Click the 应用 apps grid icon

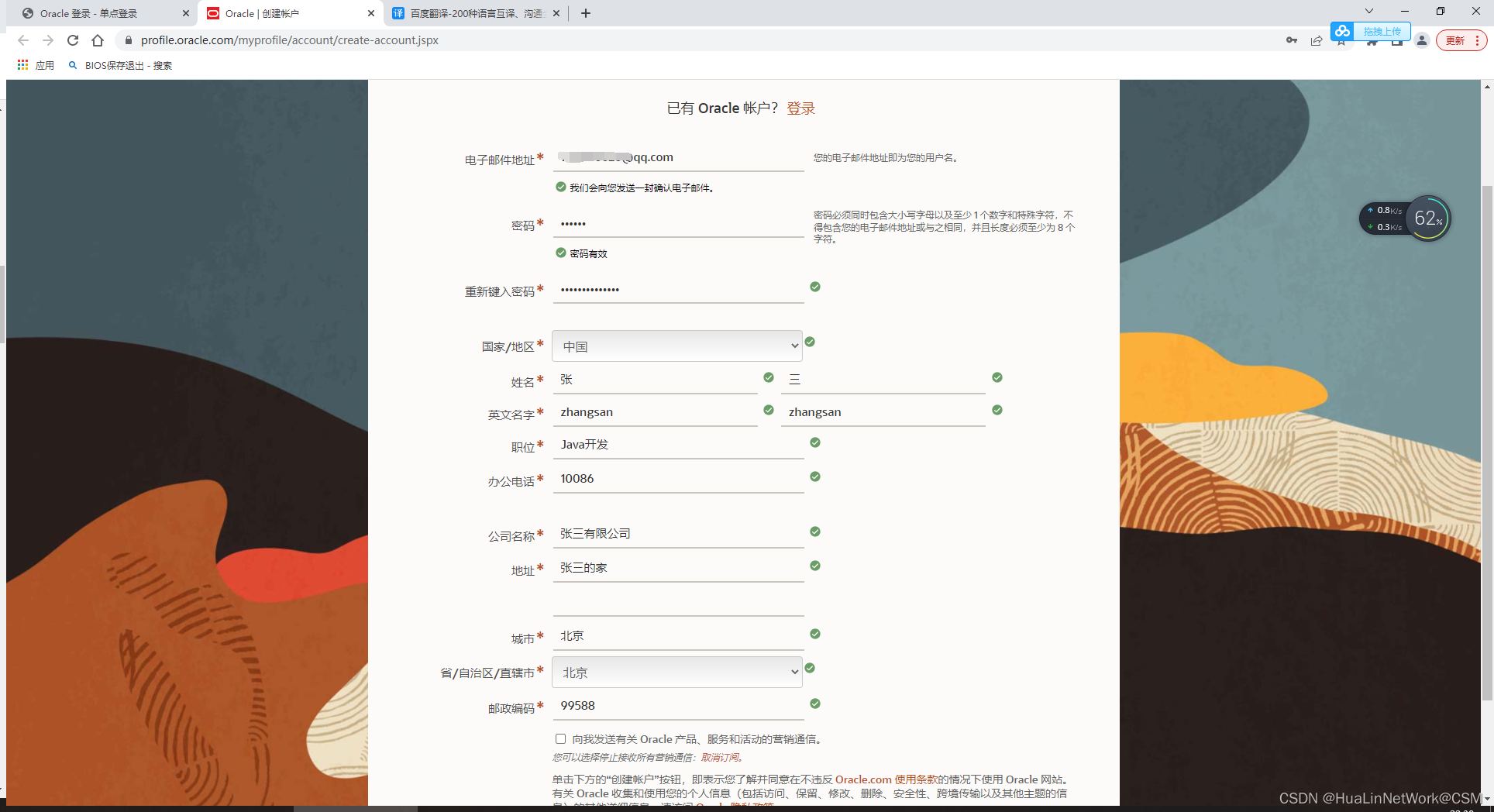click(x=22, y=65)
